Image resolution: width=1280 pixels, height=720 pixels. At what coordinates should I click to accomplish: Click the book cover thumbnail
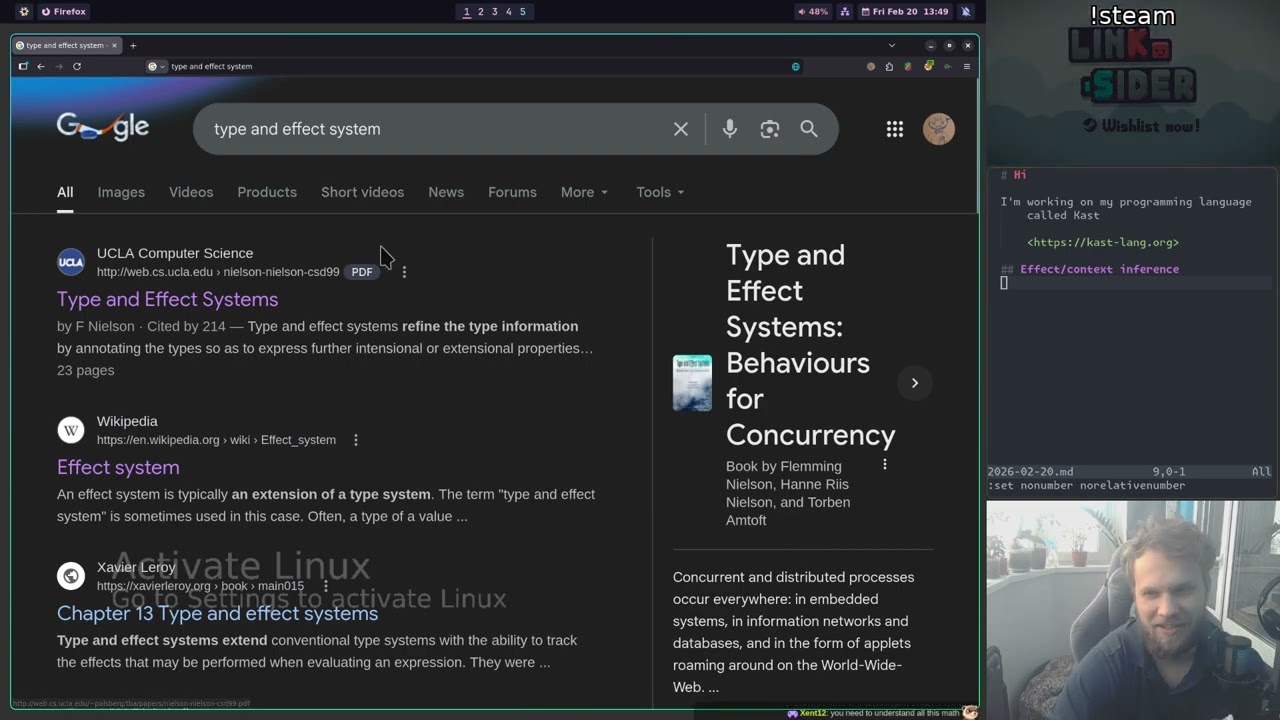pyautogui.click(x=692, y=383)
